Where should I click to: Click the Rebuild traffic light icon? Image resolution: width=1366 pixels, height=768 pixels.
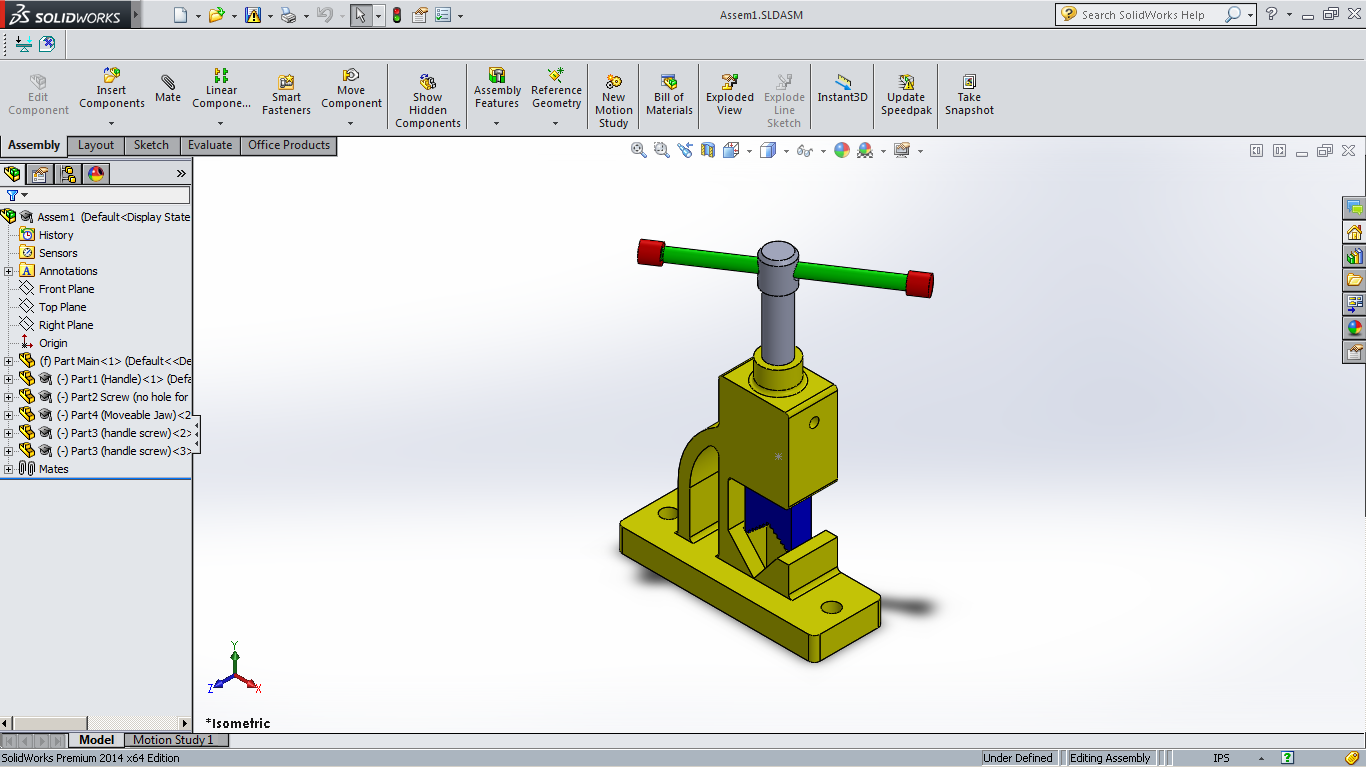[396, 15]
